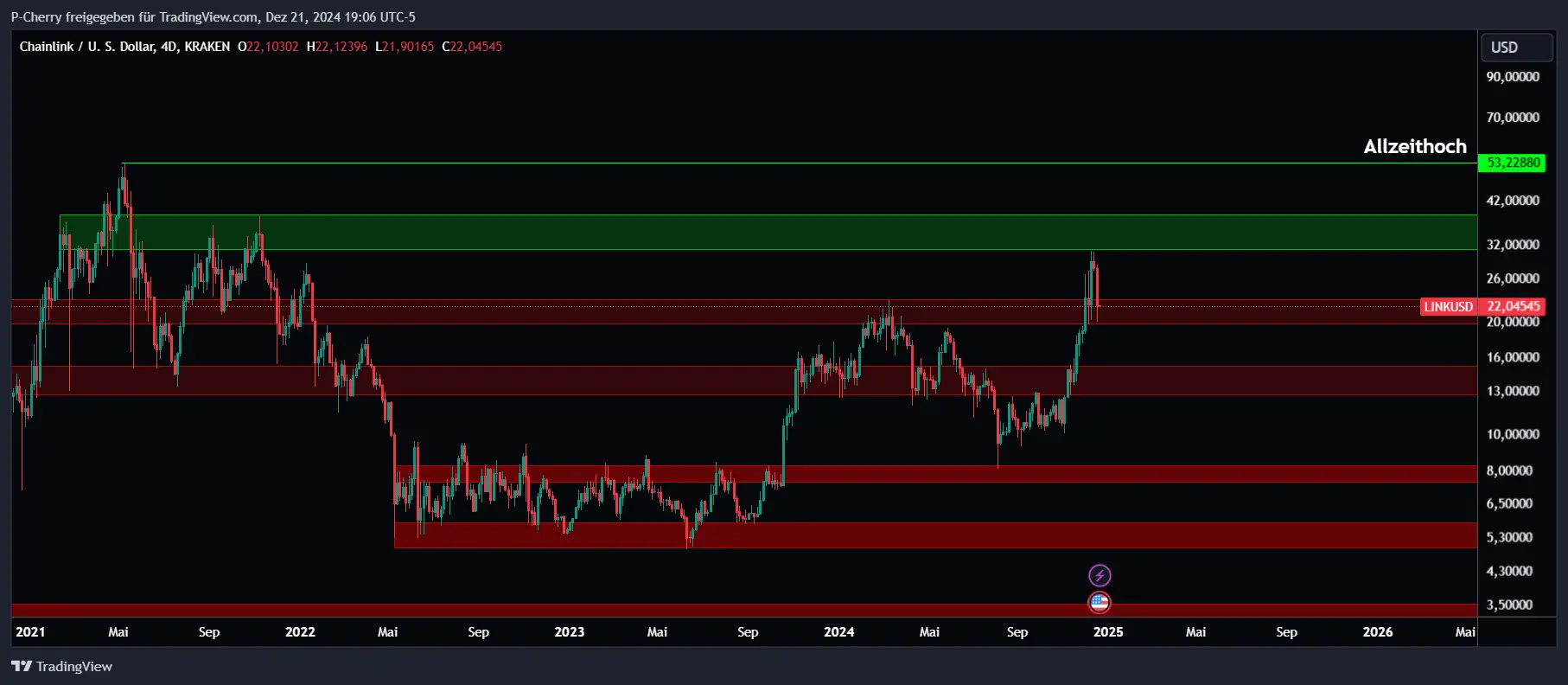
Task: Click the 2022 time axis label
Action: (300, 631)
